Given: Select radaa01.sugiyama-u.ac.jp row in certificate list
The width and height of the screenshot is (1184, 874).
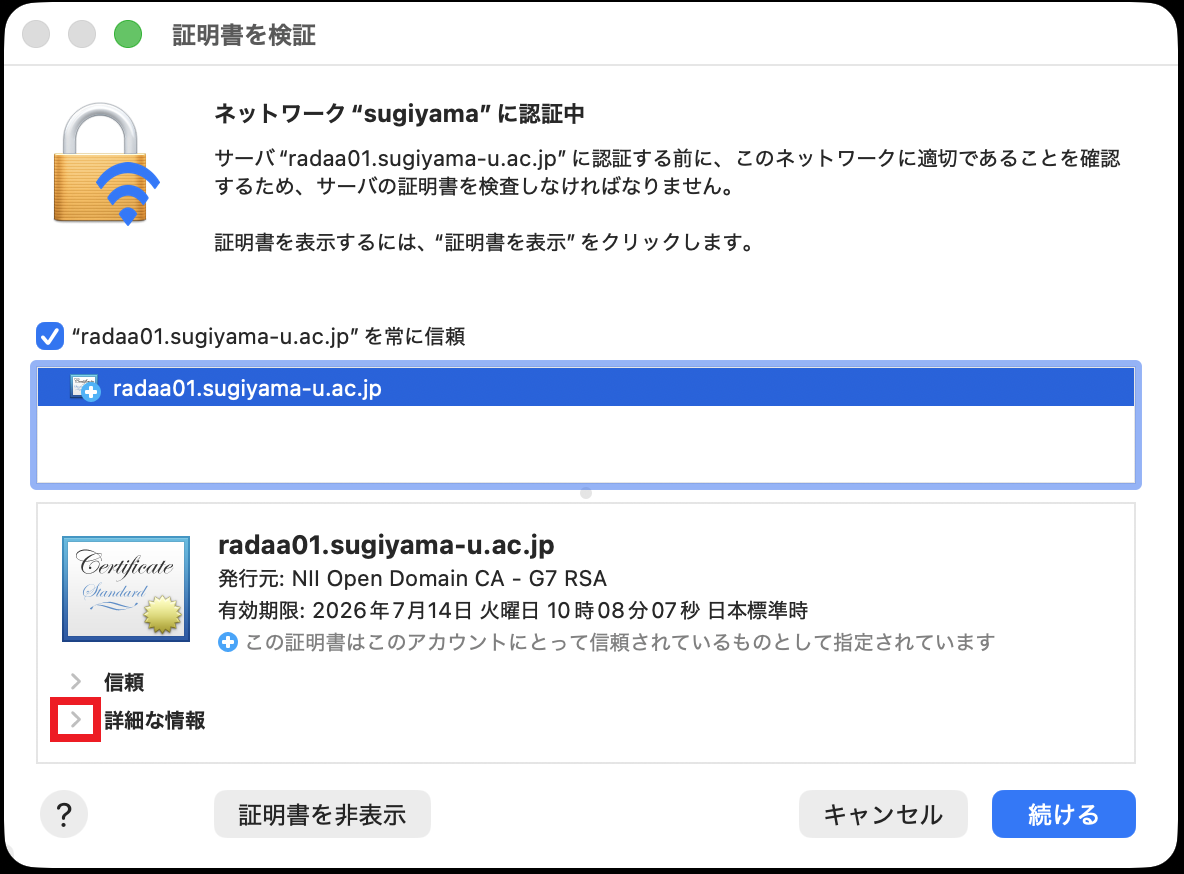Looking at the screenshot, I should point(586,388).
